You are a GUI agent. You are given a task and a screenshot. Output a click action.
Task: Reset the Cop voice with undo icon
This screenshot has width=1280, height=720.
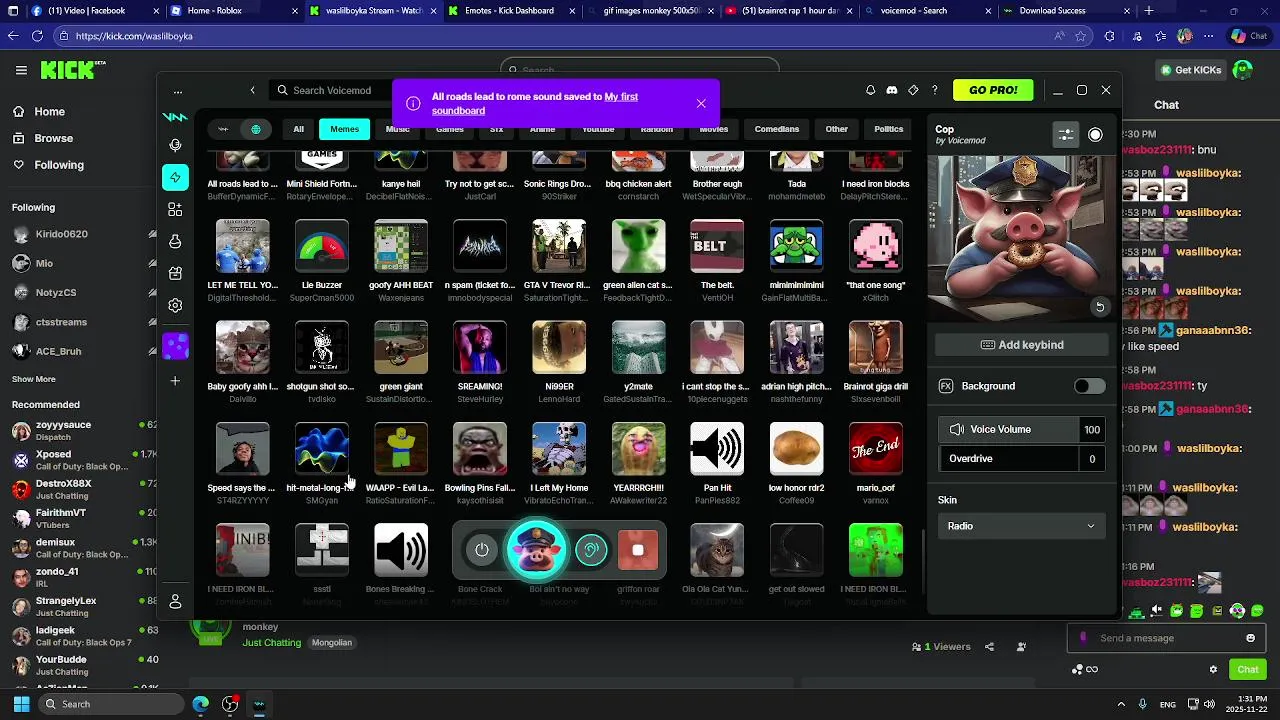pyautogui.click(x=1099, y=307)
